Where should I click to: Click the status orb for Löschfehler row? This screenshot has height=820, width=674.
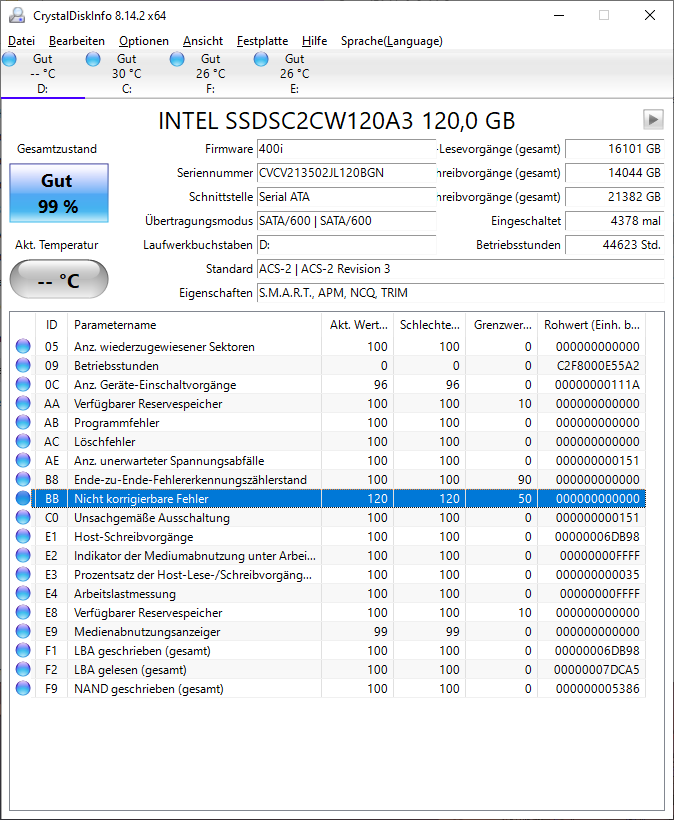[23, 441]
